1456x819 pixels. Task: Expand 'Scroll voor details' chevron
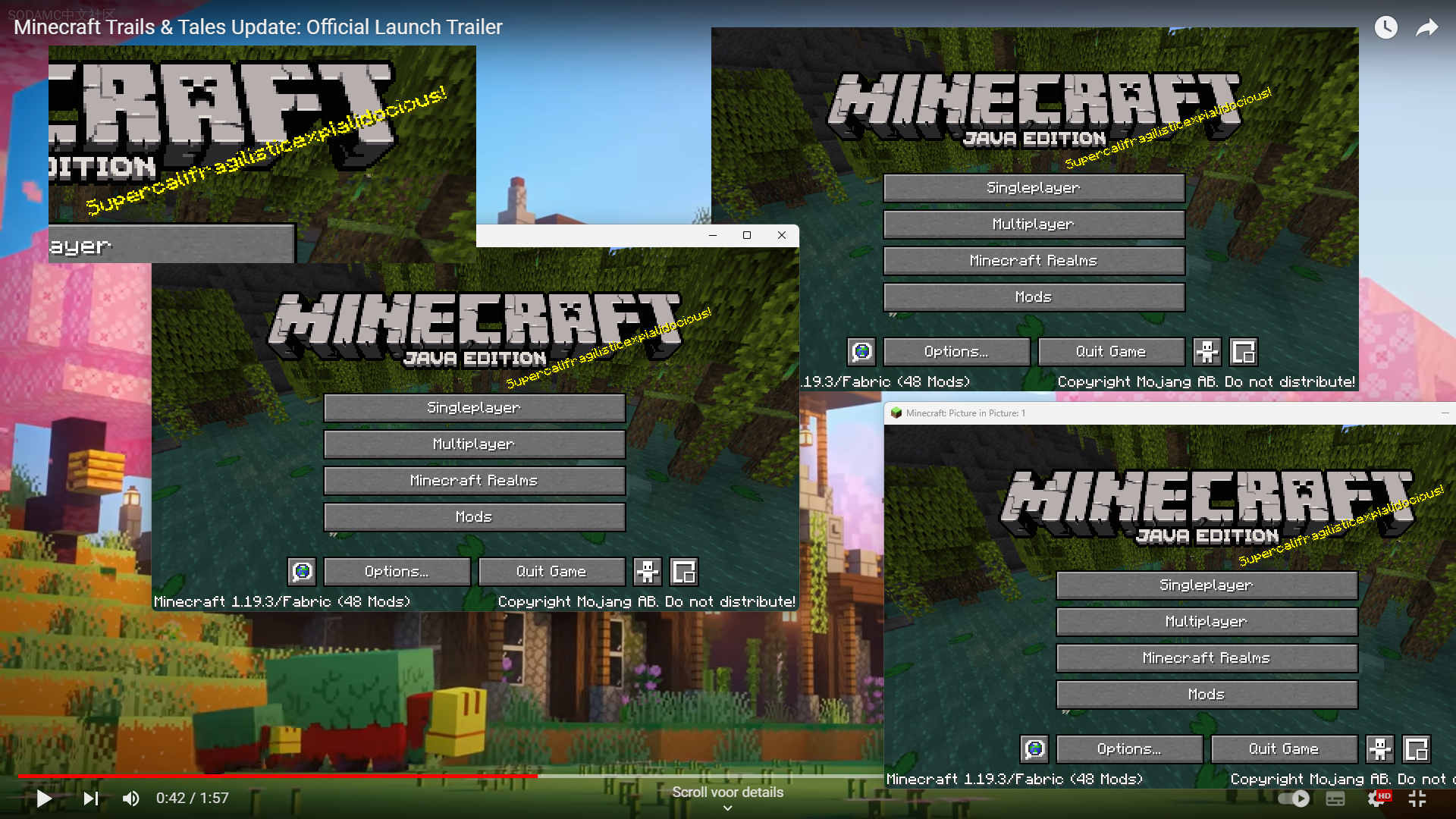727,808
